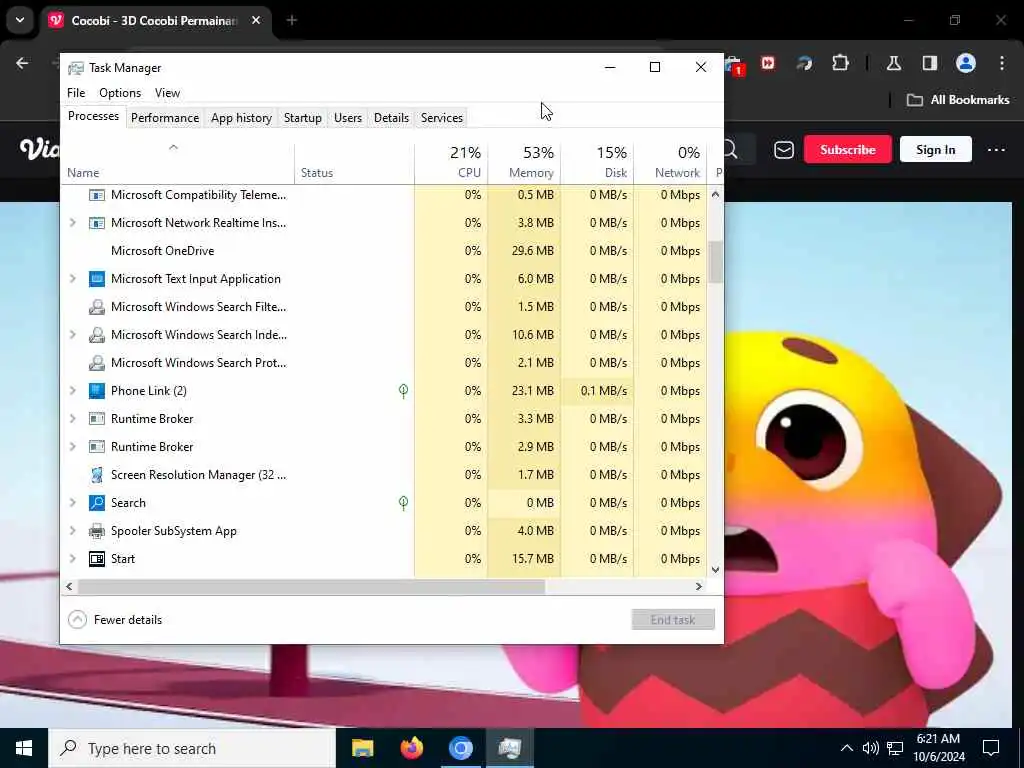
Task: Open Chrome extensions puzzle icon
Action: [840, 63]
